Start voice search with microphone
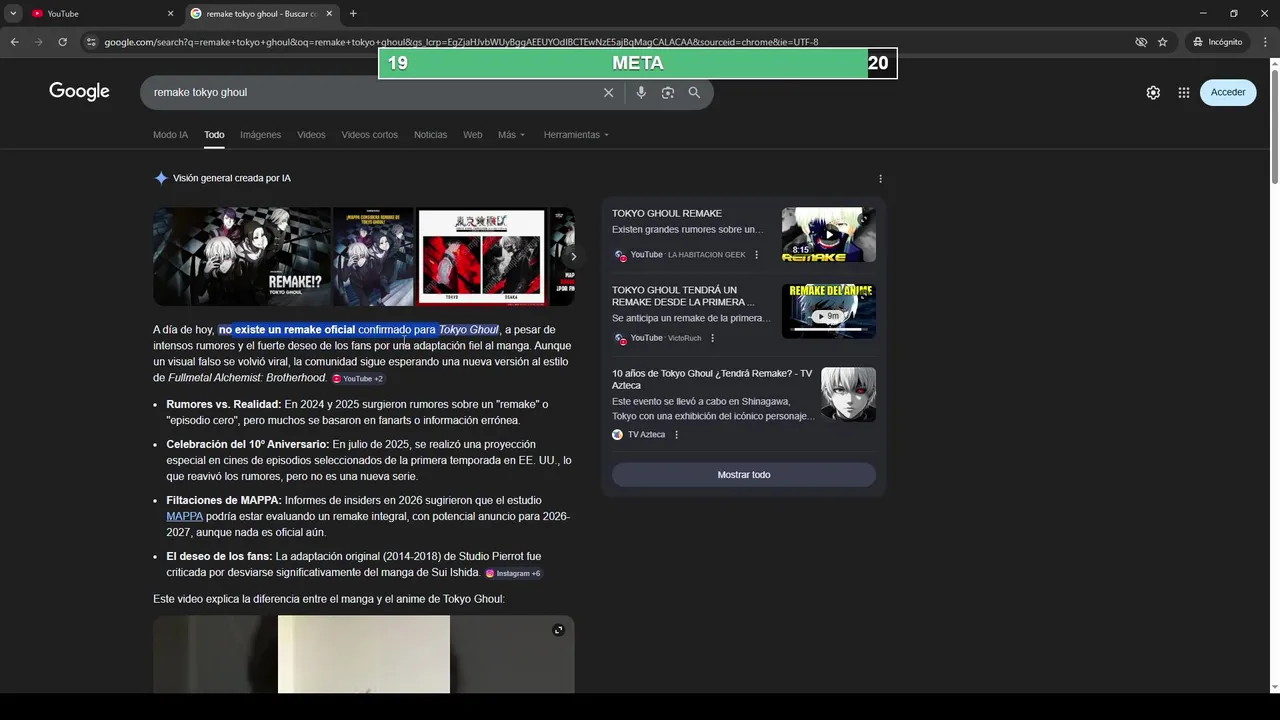1280x720 pixels. [x=641, y=92]
